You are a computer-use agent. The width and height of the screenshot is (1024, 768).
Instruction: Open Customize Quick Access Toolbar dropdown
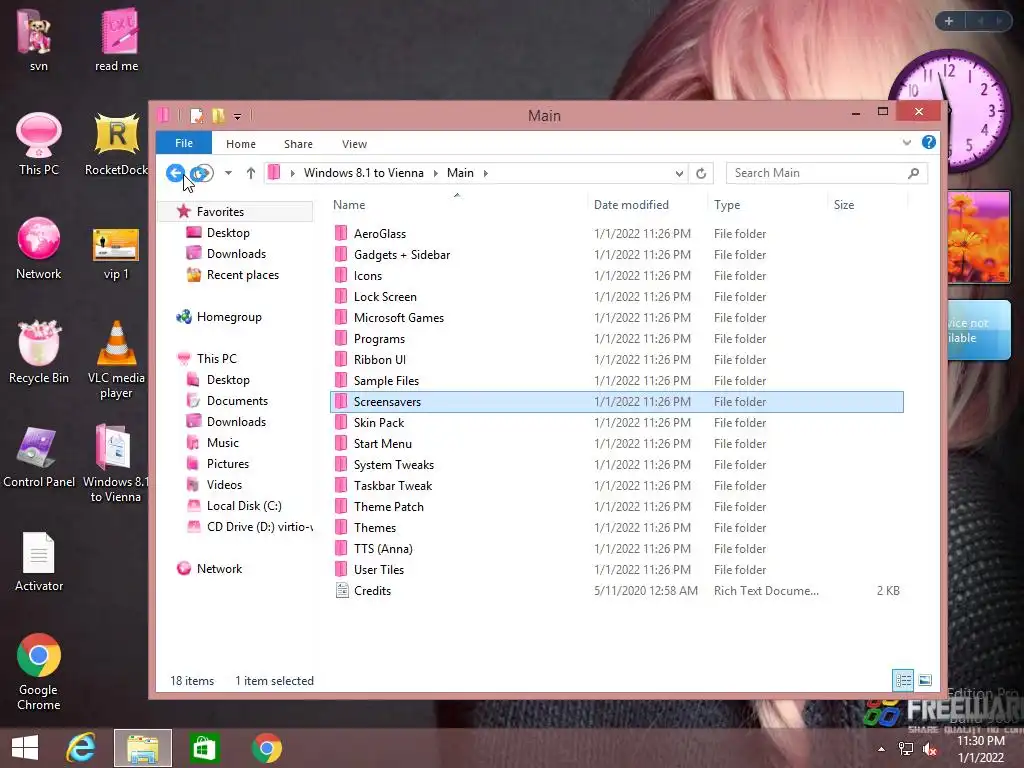coord(238,116)
